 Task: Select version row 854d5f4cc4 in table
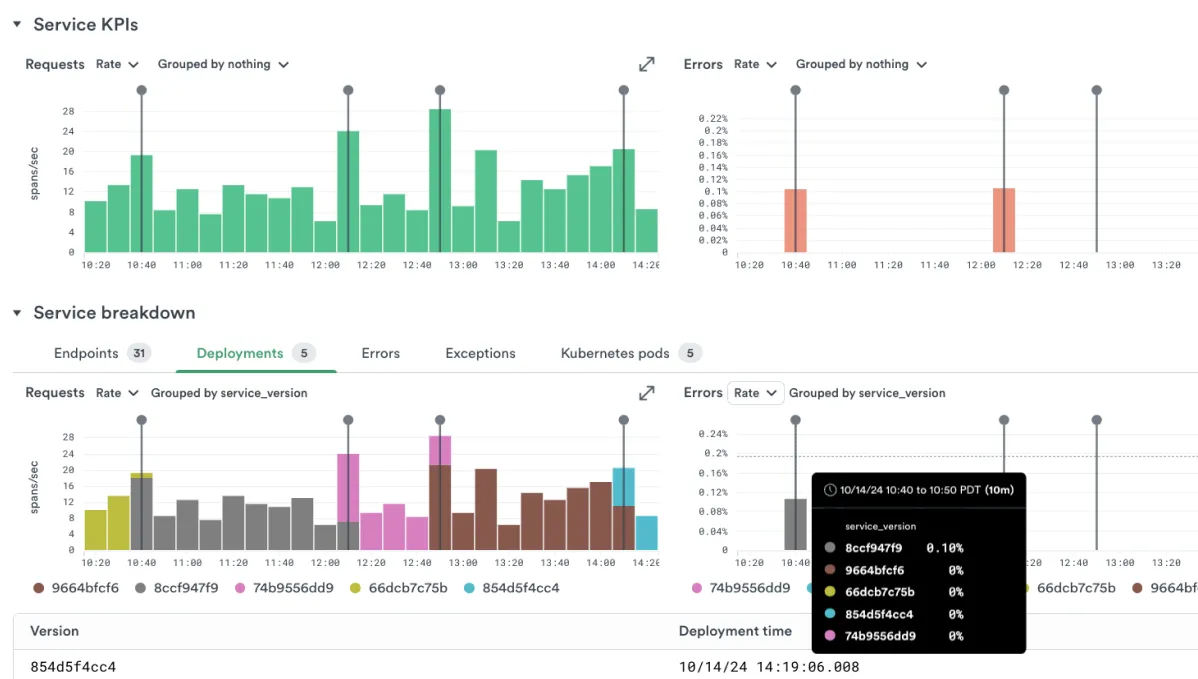(x=73, y=667)
